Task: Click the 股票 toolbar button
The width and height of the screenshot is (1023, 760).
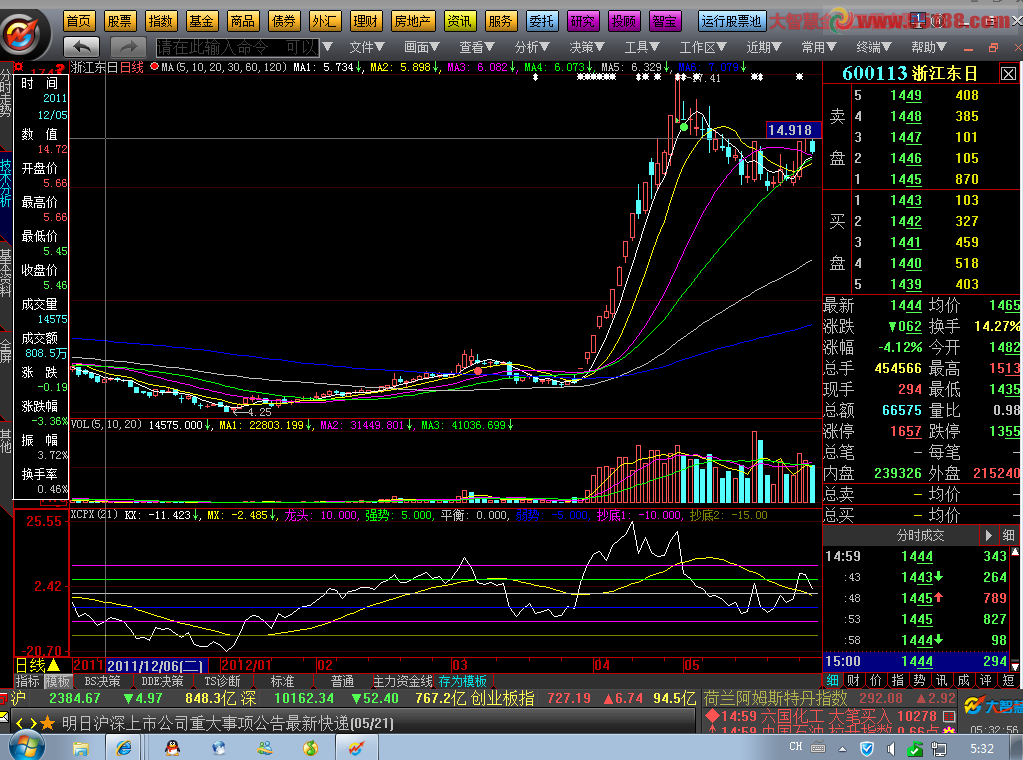Action: (x=119, y=20)
